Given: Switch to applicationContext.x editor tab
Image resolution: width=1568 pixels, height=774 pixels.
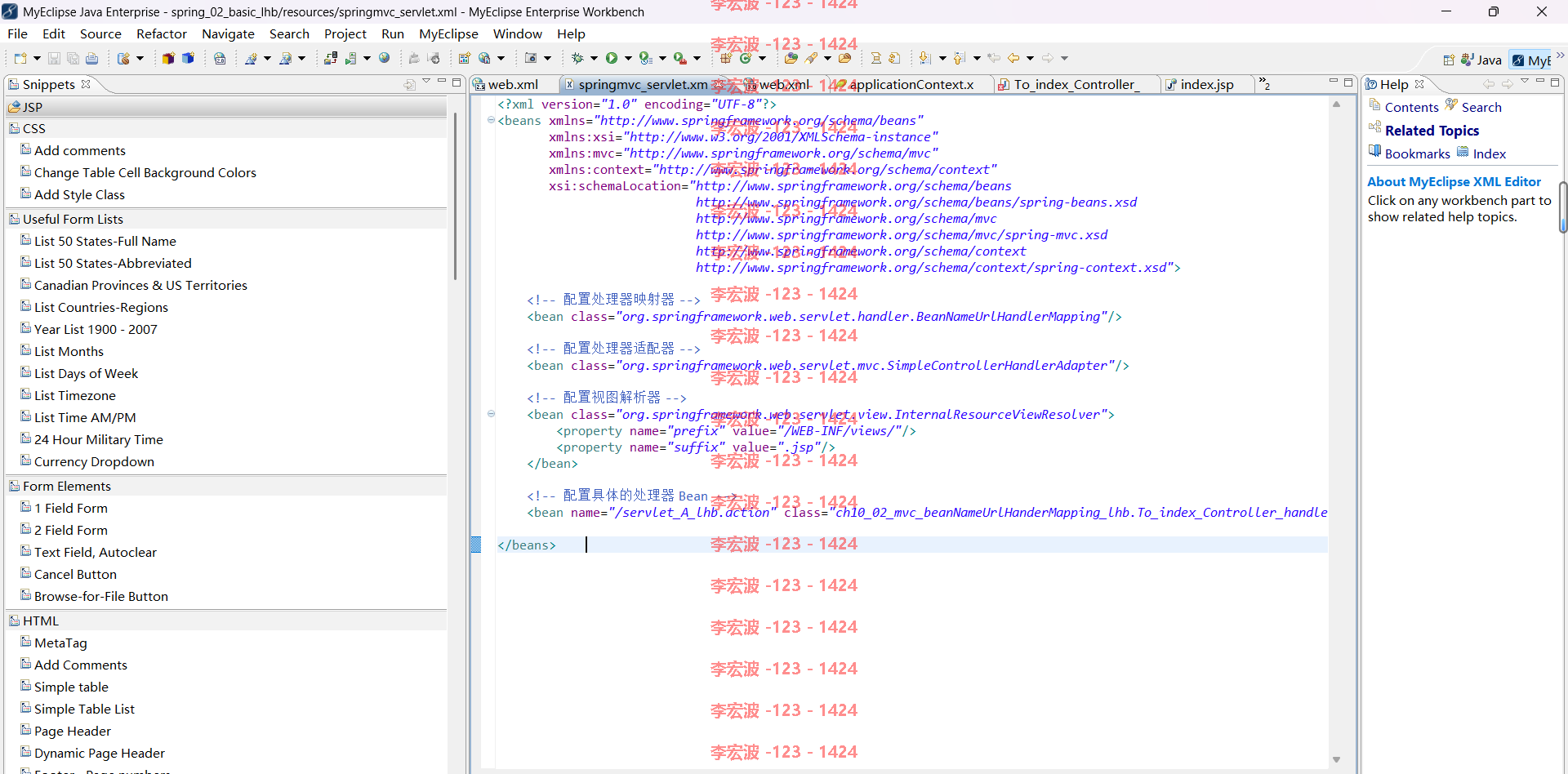Looking at the screenshot, I should [x=911, y=84].
